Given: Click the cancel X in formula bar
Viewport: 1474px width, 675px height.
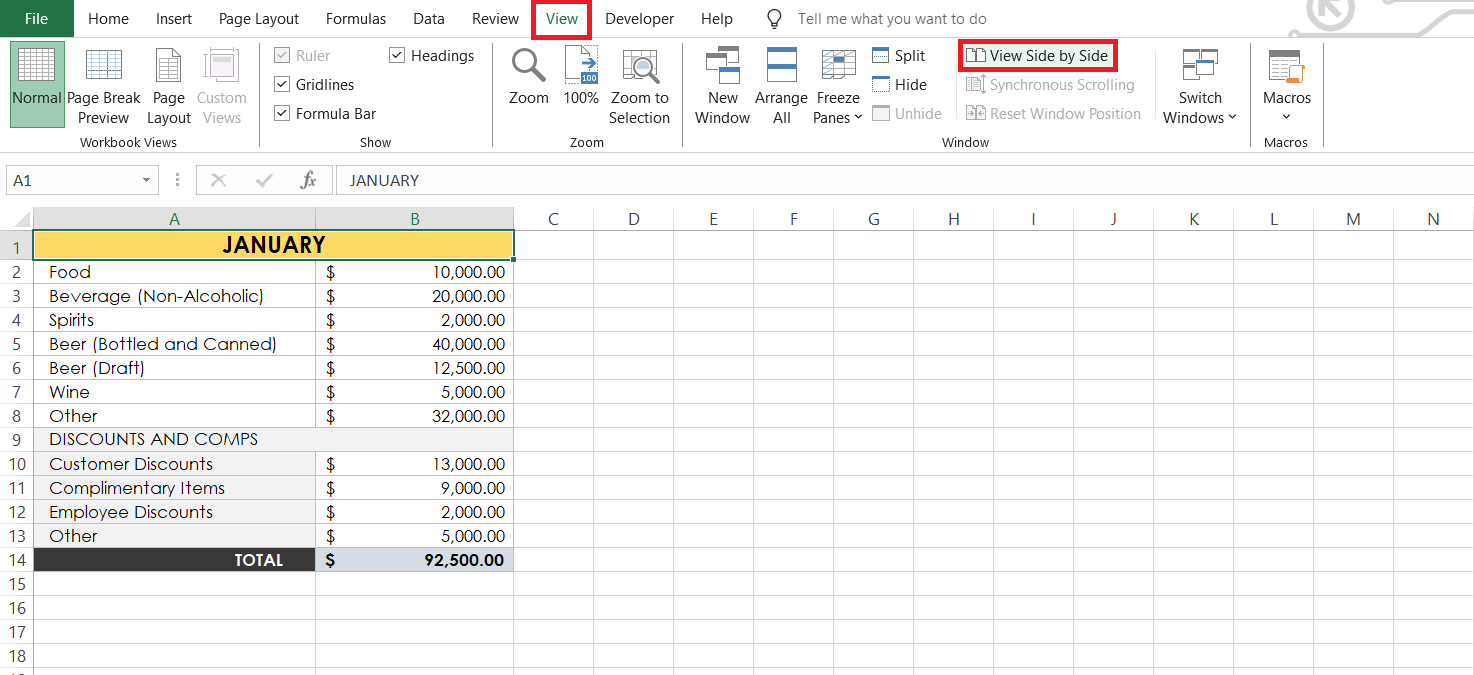Looking at the screenshot, I should [x=219, y=180].
